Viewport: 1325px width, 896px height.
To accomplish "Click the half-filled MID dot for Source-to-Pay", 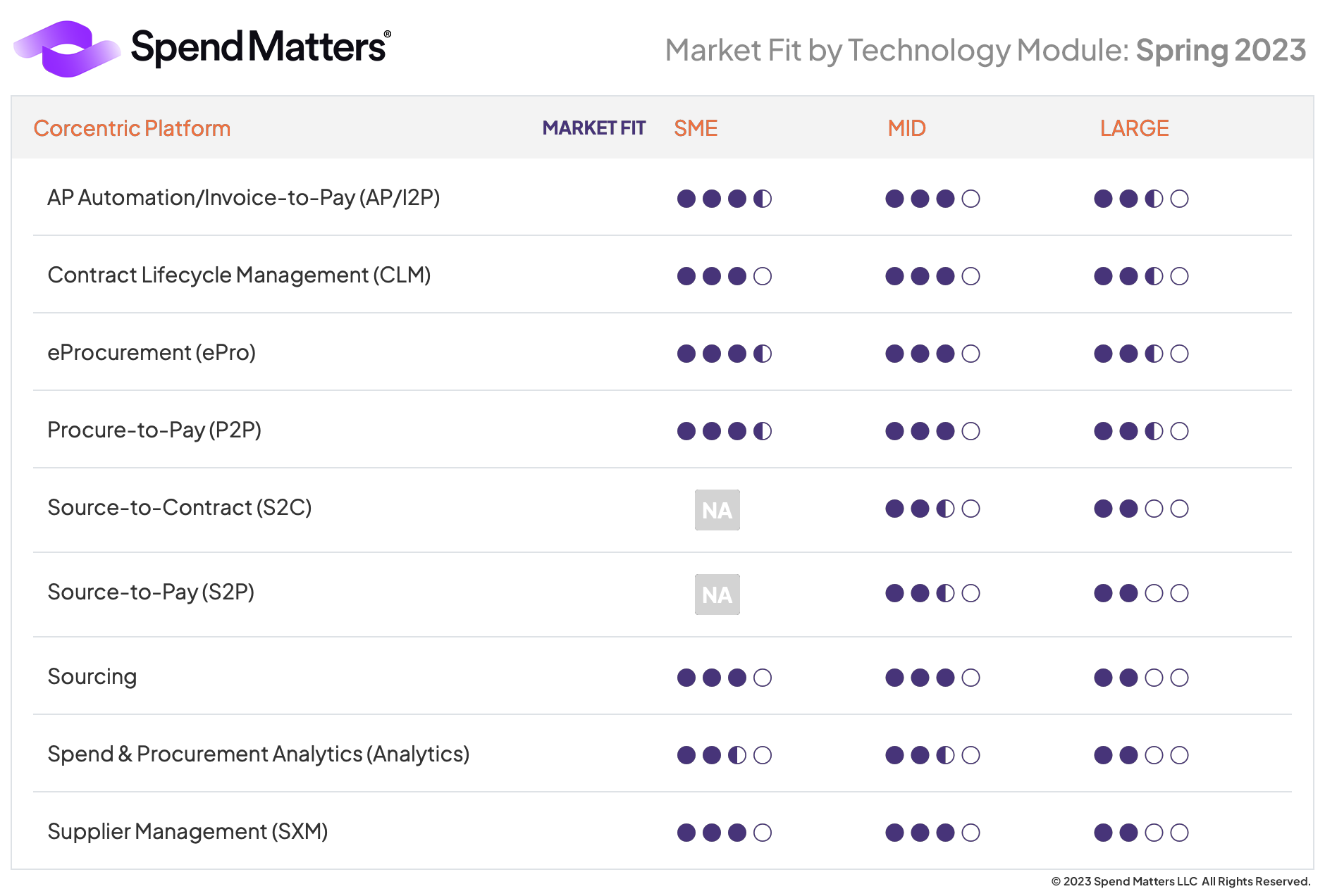I will (x=945, y=593).
